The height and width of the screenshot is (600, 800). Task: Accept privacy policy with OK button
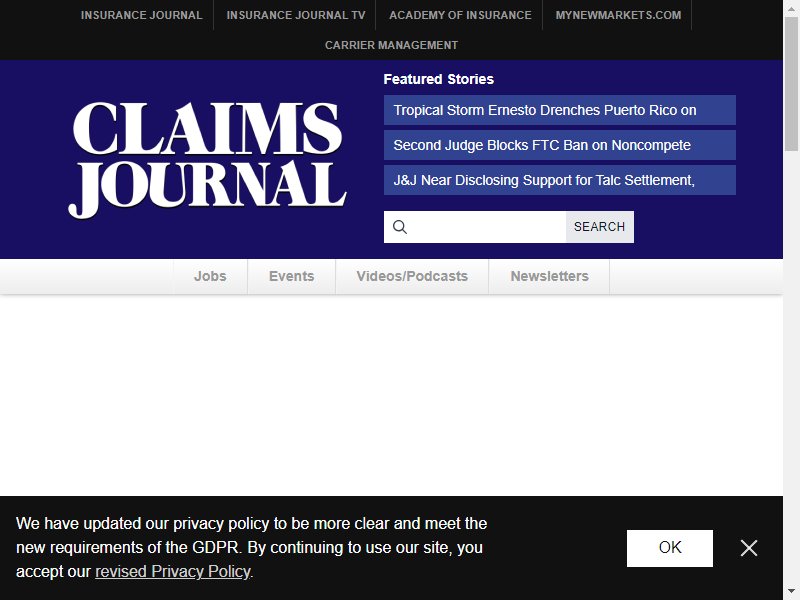tap(669, 548)
